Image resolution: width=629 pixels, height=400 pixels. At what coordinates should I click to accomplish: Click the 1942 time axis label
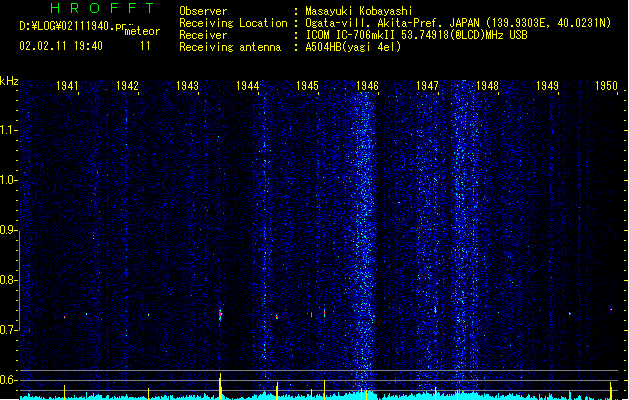[127, 85]
